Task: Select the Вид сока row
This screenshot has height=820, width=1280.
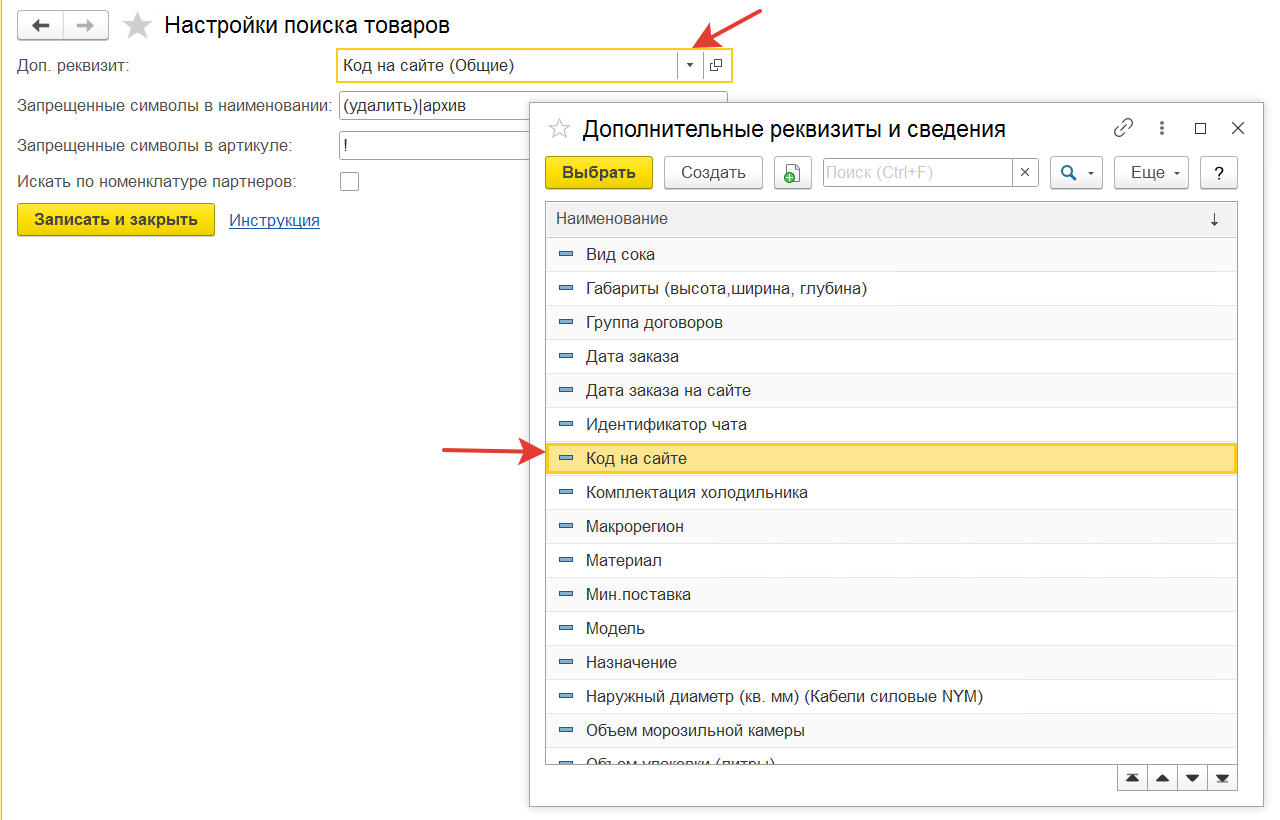Action: (x=891, y=254)
